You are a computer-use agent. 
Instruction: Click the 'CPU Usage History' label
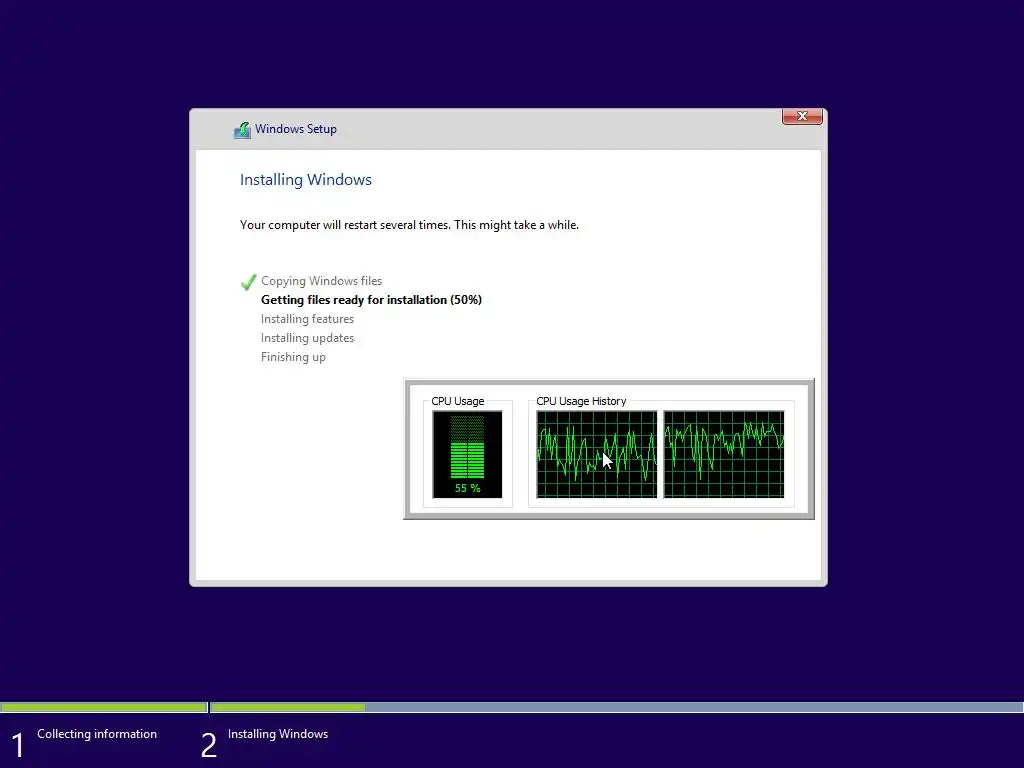coord(581,401)
